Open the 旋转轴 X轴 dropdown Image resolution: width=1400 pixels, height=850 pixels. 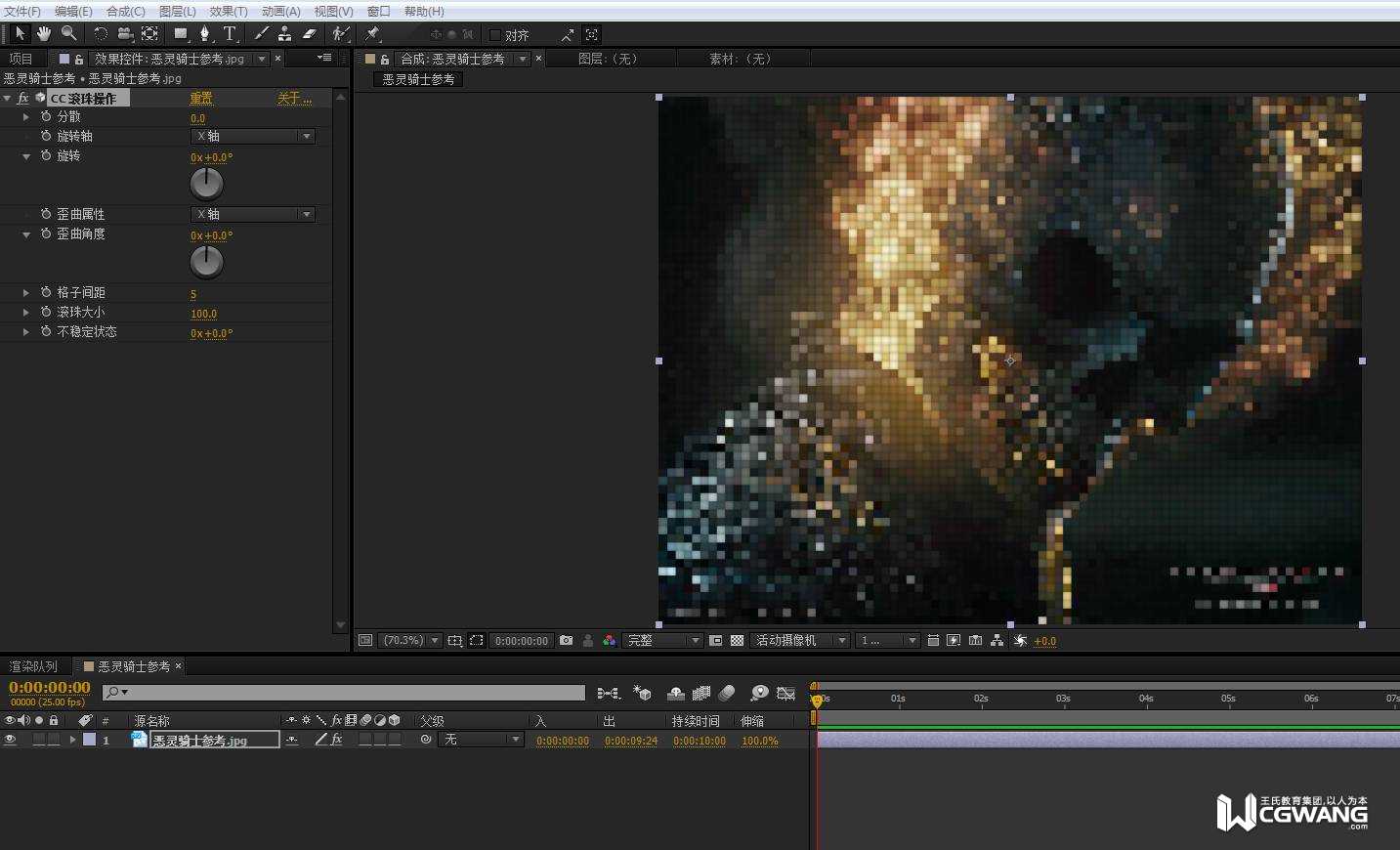(x=252, y=136)
